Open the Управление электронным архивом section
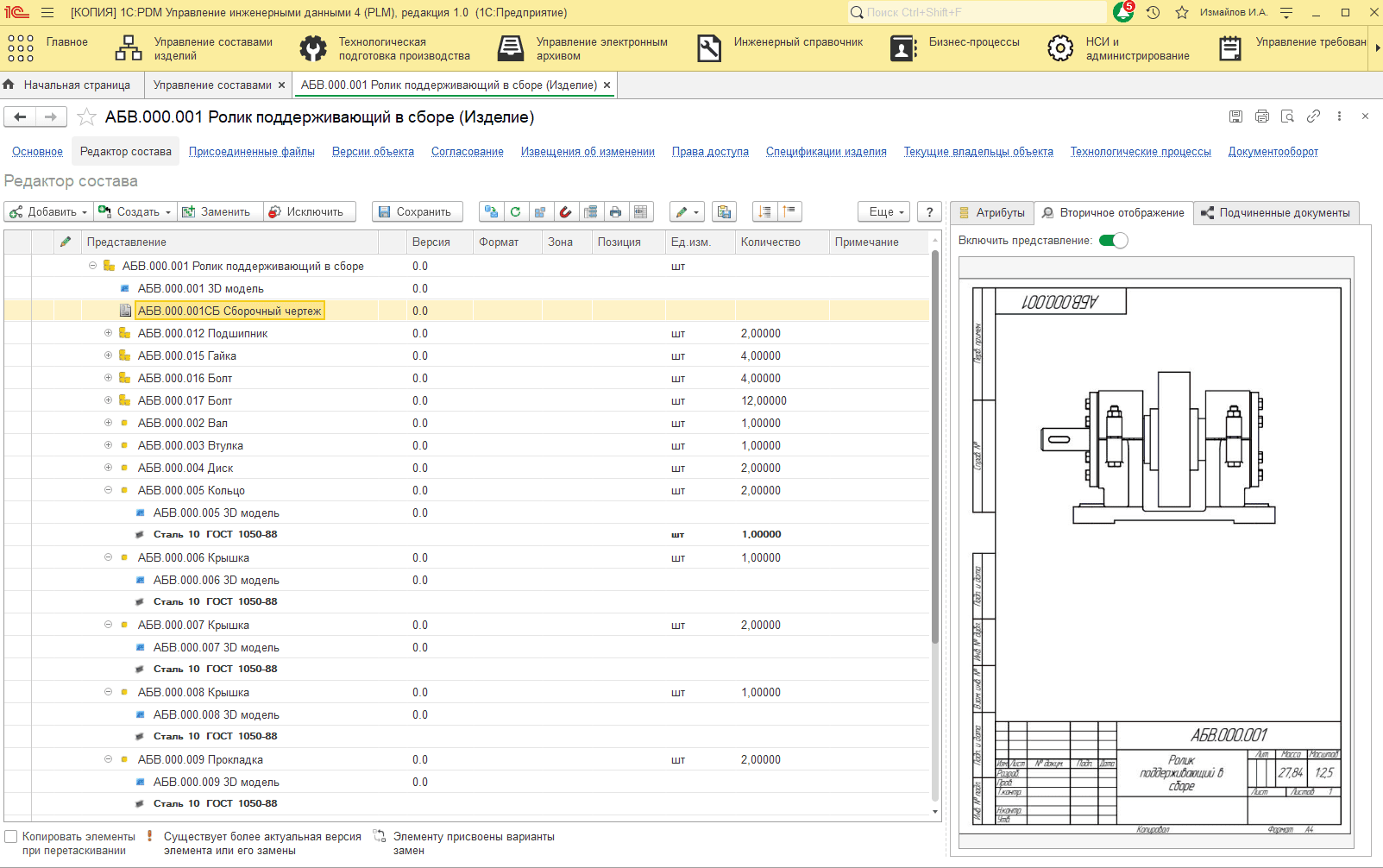Image resolution: width=1383 pixels, height=868 pixels. tap(584, 48)
